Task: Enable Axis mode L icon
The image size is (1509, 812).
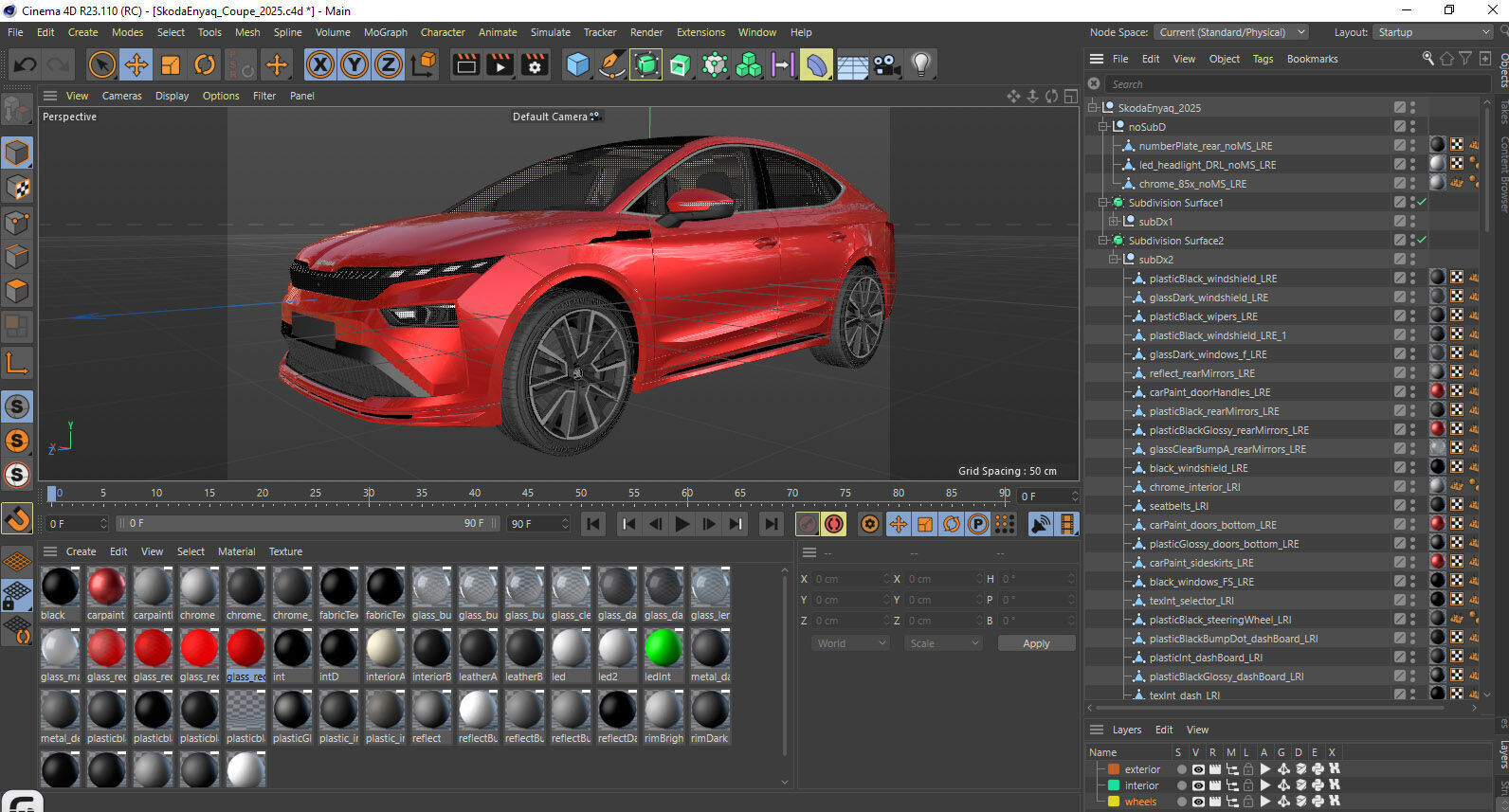Action: point(17,363)
